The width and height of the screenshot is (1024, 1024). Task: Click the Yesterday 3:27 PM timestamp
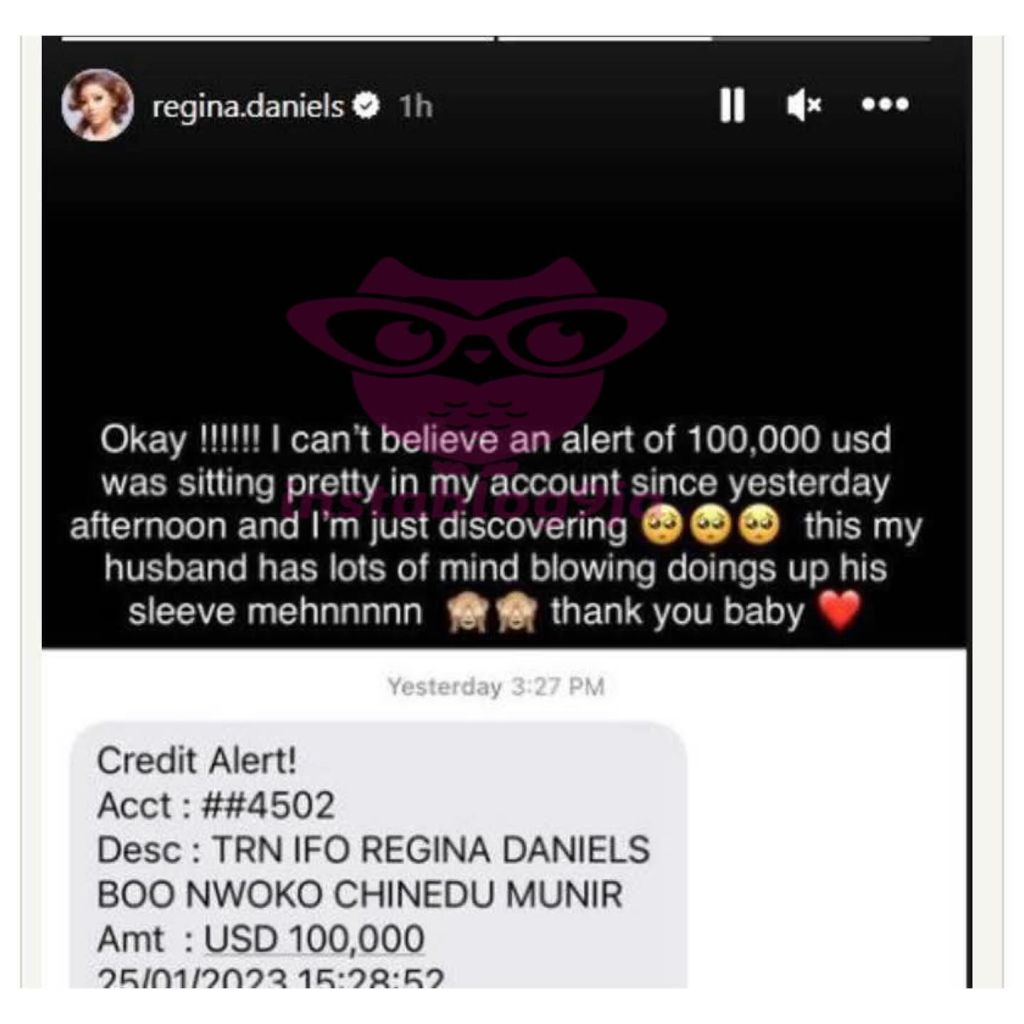click(496, 686)
